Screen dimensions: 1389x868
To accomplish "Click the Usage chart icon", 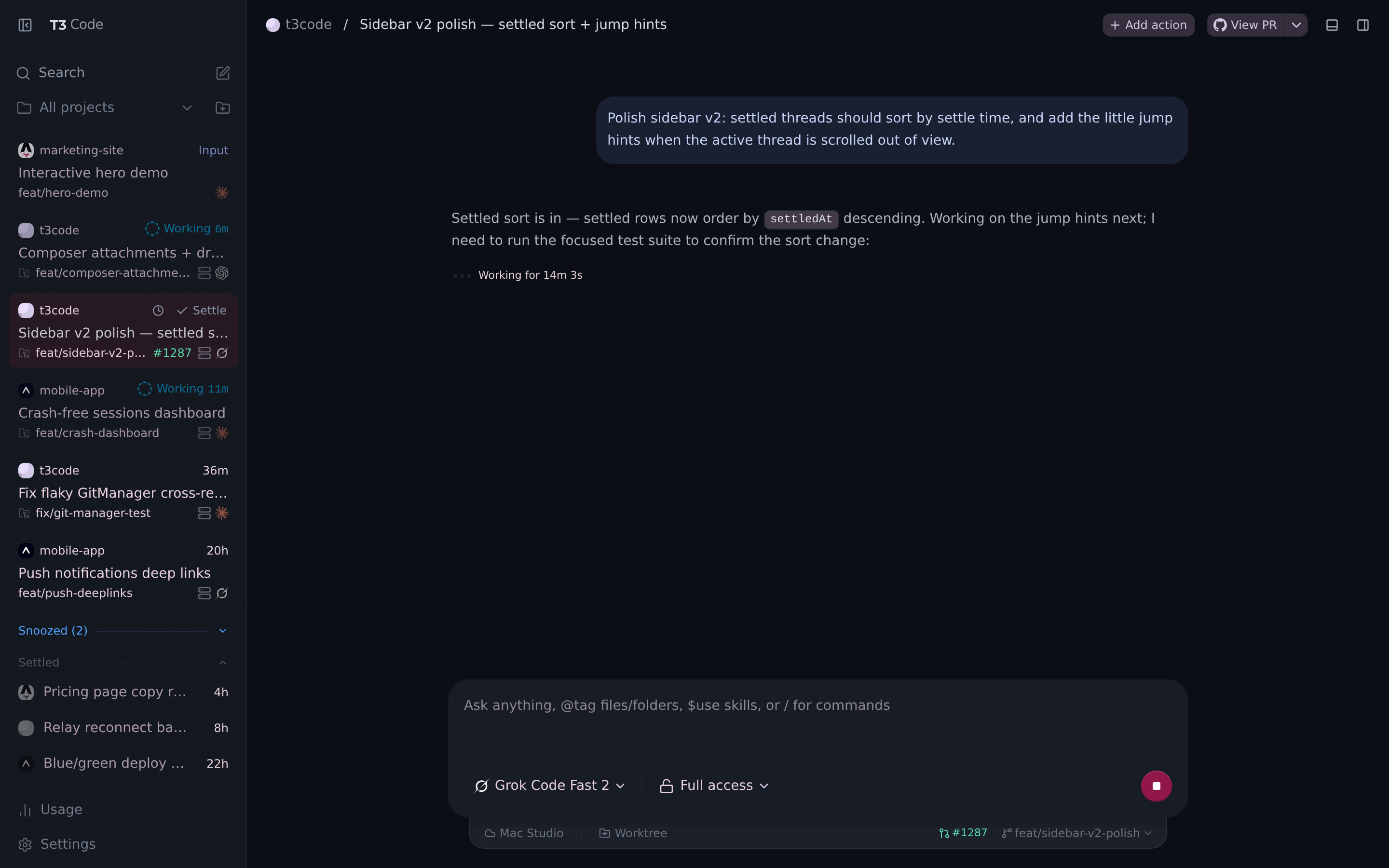I will [x=25, y=810].
